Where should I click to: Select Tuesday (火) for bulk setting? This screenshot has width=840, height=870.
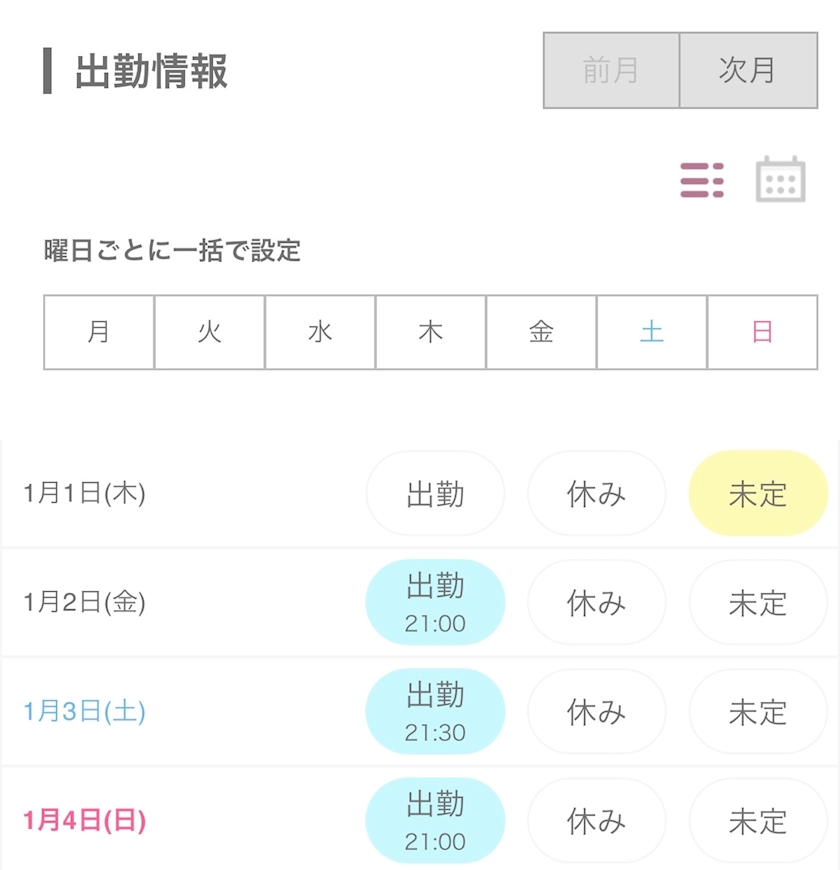[209, 332]
